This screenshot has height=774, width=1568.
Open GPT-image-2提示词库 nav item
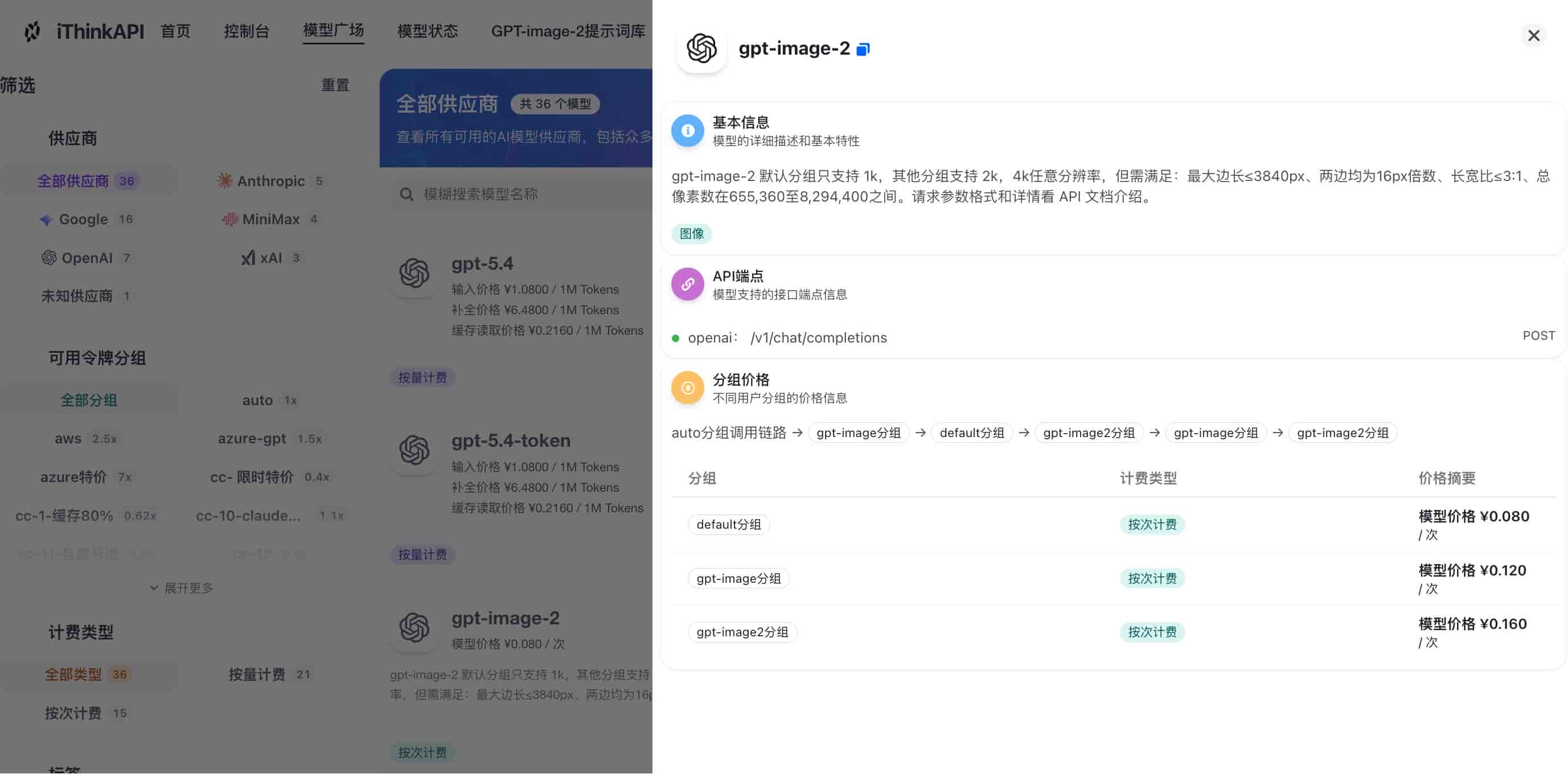(x=568, y=31)
